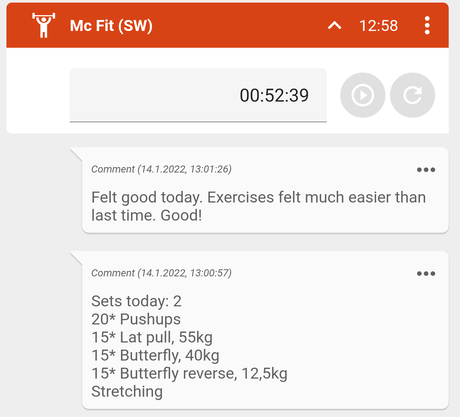The height and width of the screenshot is (417, 460).
Task: Open options for the 13:00:57 comment
Action: click(x=426, y=274)
